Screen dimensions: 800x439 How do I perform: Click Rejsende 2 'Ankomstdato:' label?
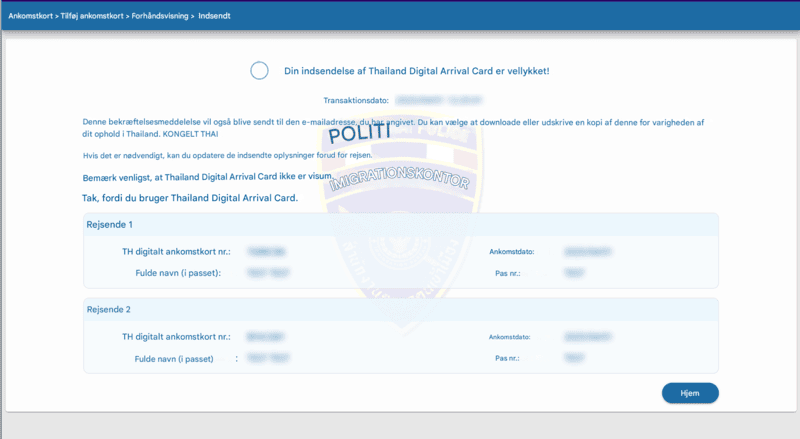point(510,337)
